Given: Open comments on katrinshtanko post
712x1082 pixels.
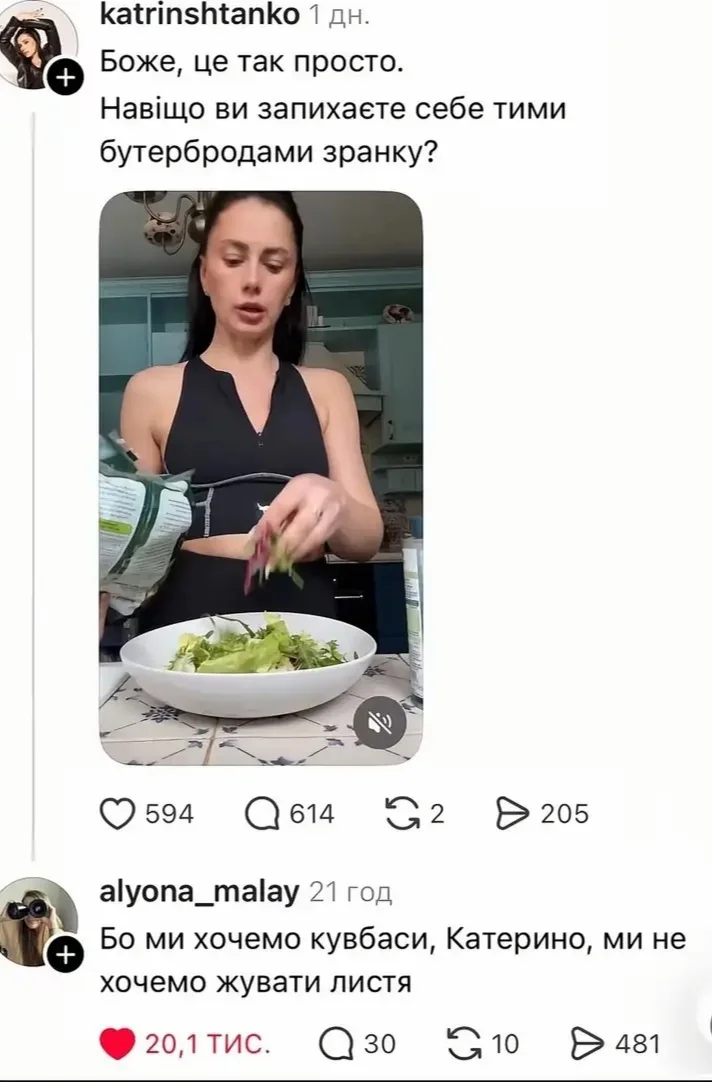Looking at the screenshot, I should click(262, 814).
